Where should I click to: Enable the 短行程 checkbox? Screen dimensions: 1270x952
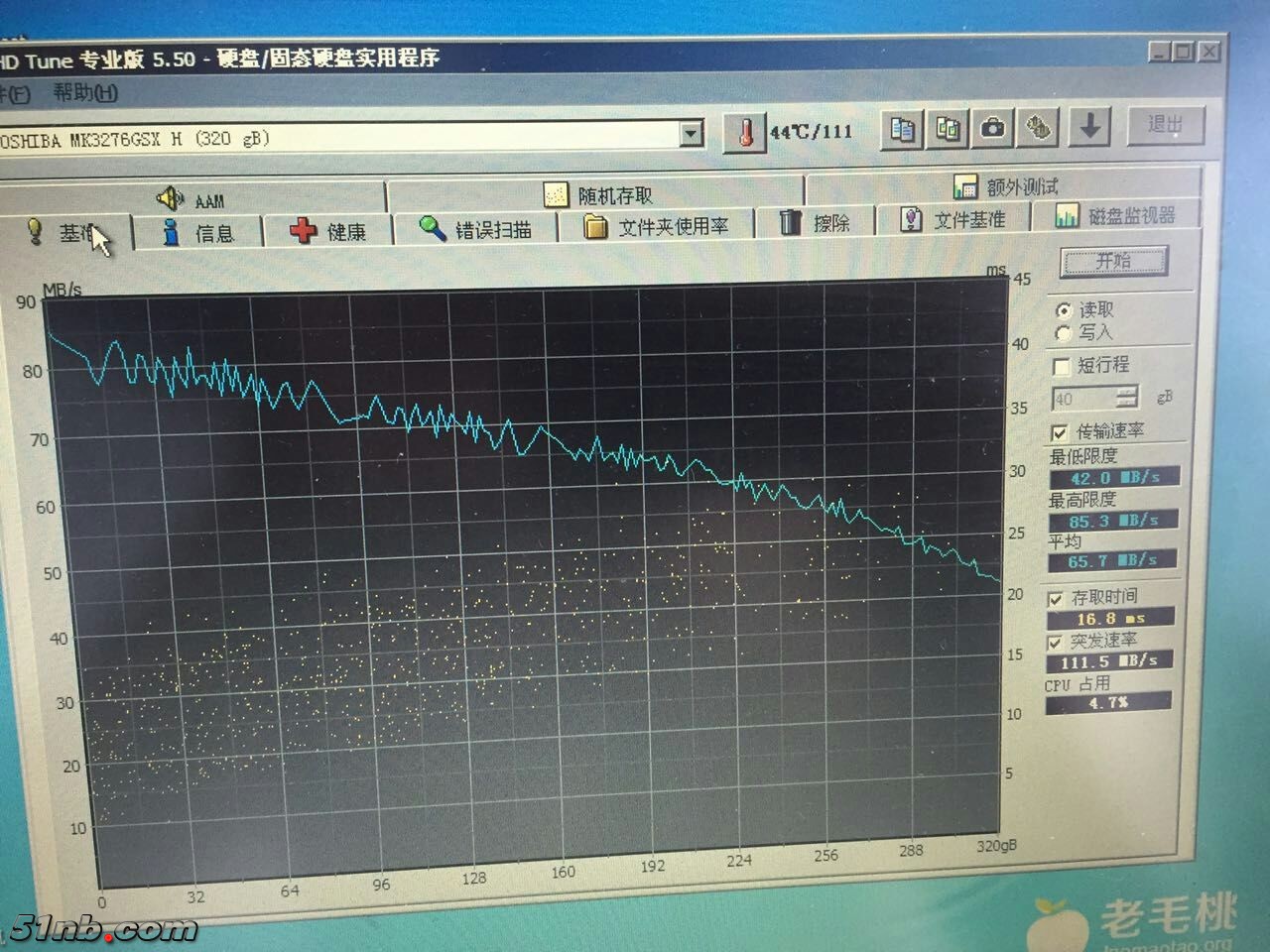[x=1061, y=367]
